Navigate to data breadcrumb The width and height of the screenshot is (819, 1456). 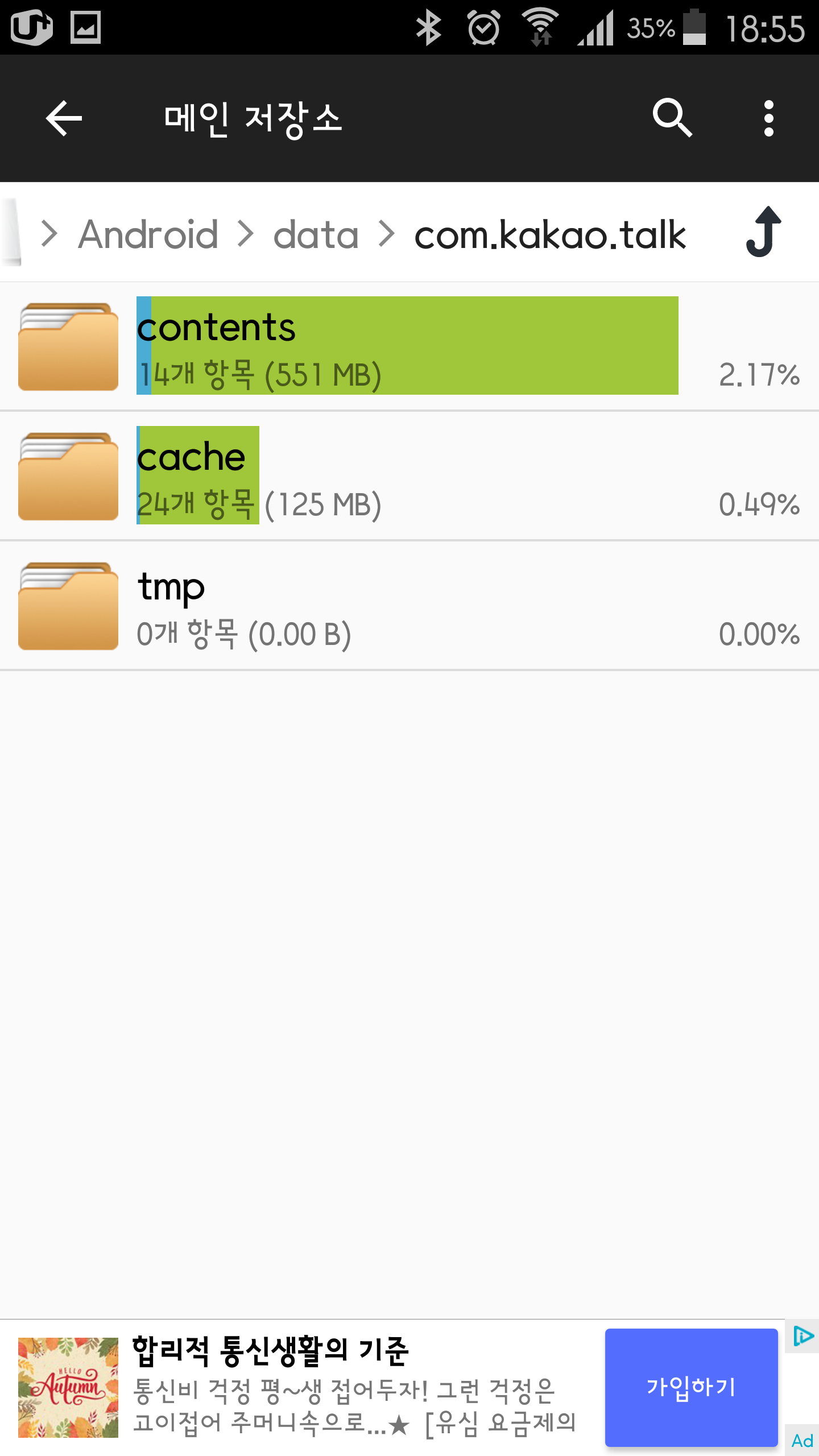tap(316, 234)
